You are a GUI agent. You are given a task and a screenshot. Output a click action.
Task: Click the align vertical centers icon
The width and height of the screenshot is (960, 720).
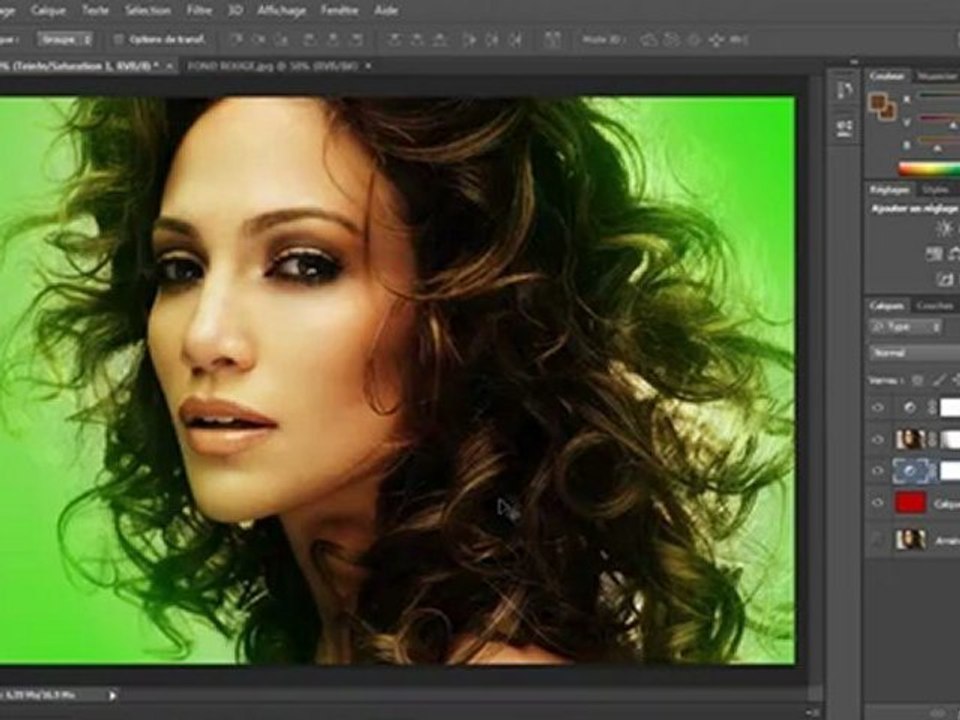258,40
